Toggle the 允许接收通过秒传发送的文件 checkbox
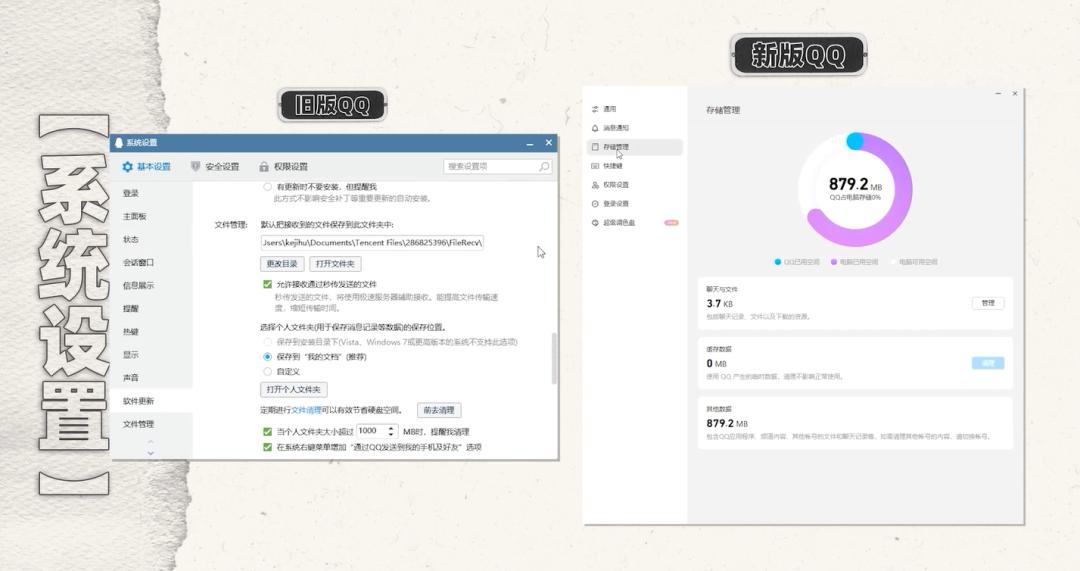Viewport: 1080px width, 571px height. (x=267, y=284)
